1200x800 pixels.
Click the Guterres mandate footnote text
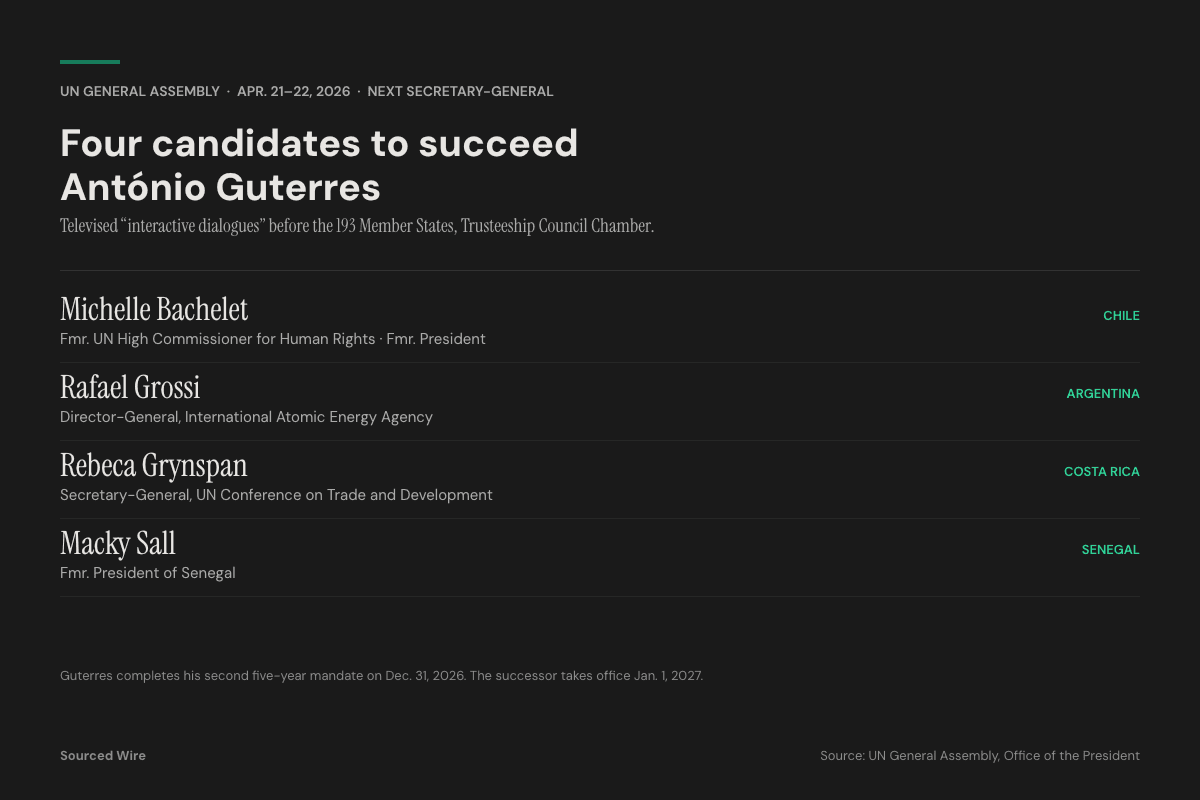coord(381,676)
